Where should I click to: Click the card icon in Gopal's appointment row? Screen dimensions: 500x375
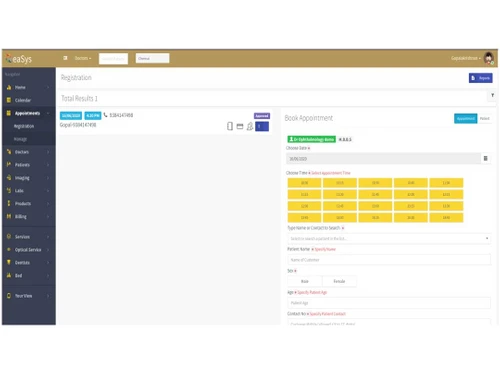coord(240,126)
